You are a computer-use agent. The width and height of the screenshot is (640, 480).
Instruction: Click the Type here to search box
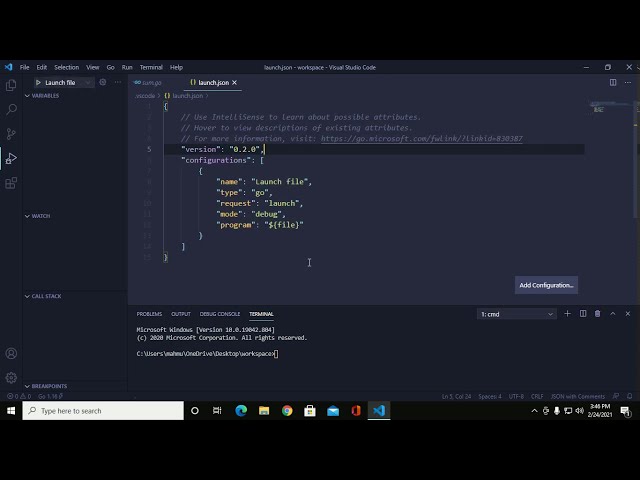point(103,411)
